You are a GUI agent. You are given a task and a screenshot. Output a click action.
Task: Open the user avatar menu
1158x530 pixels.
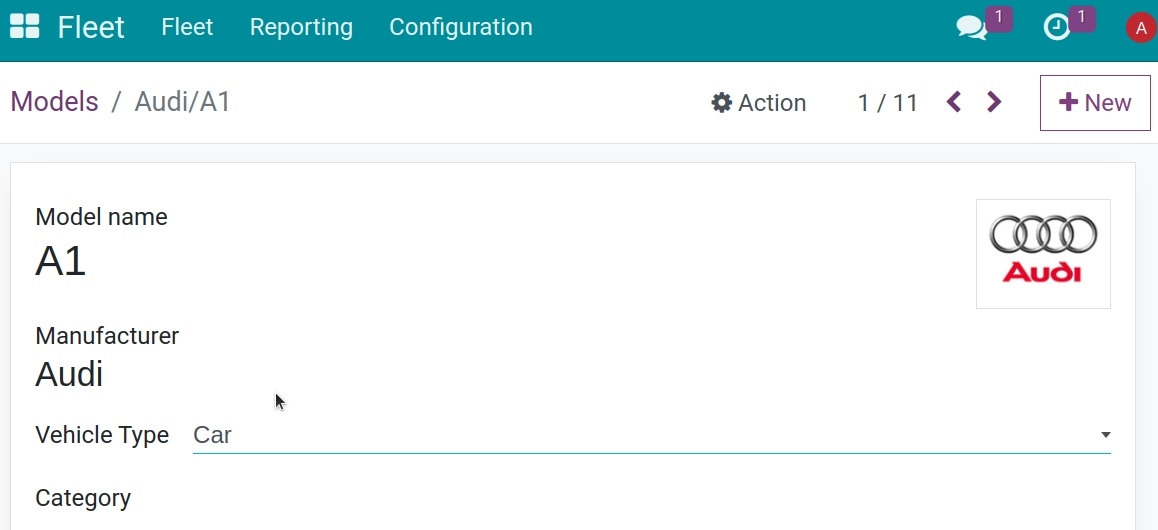(1140, 28)
